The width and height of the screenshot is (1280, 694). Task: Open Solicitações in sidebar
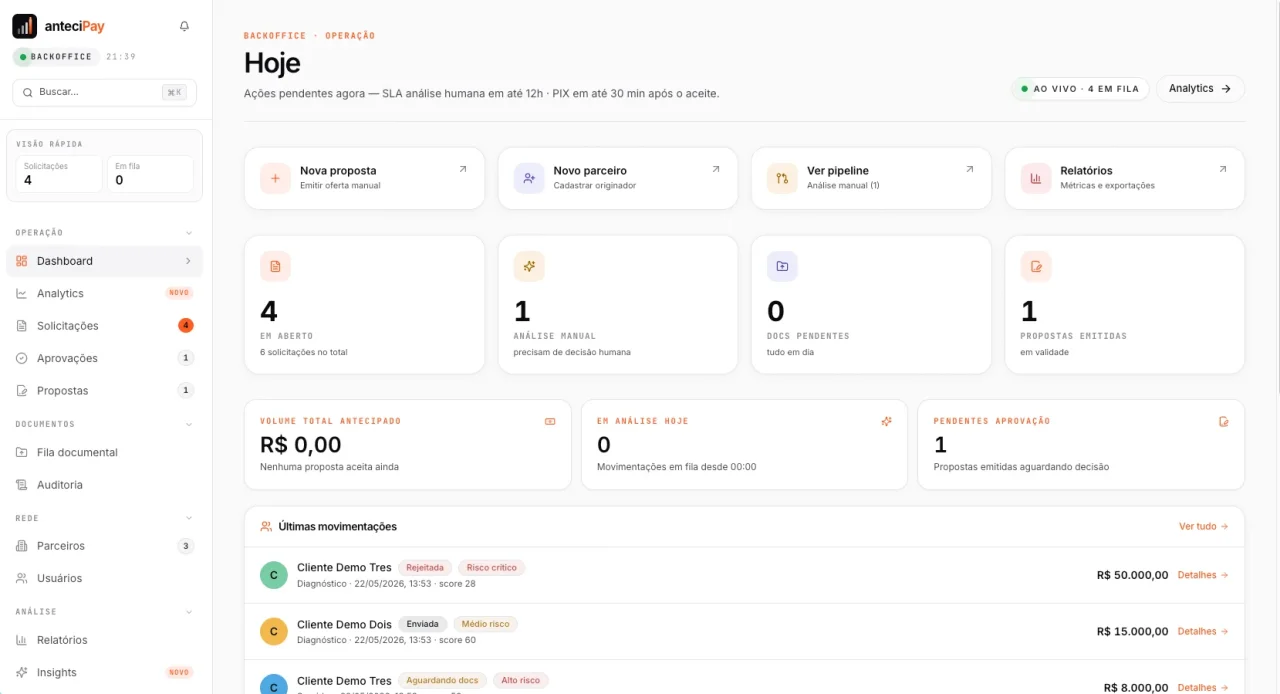(104, 326)
